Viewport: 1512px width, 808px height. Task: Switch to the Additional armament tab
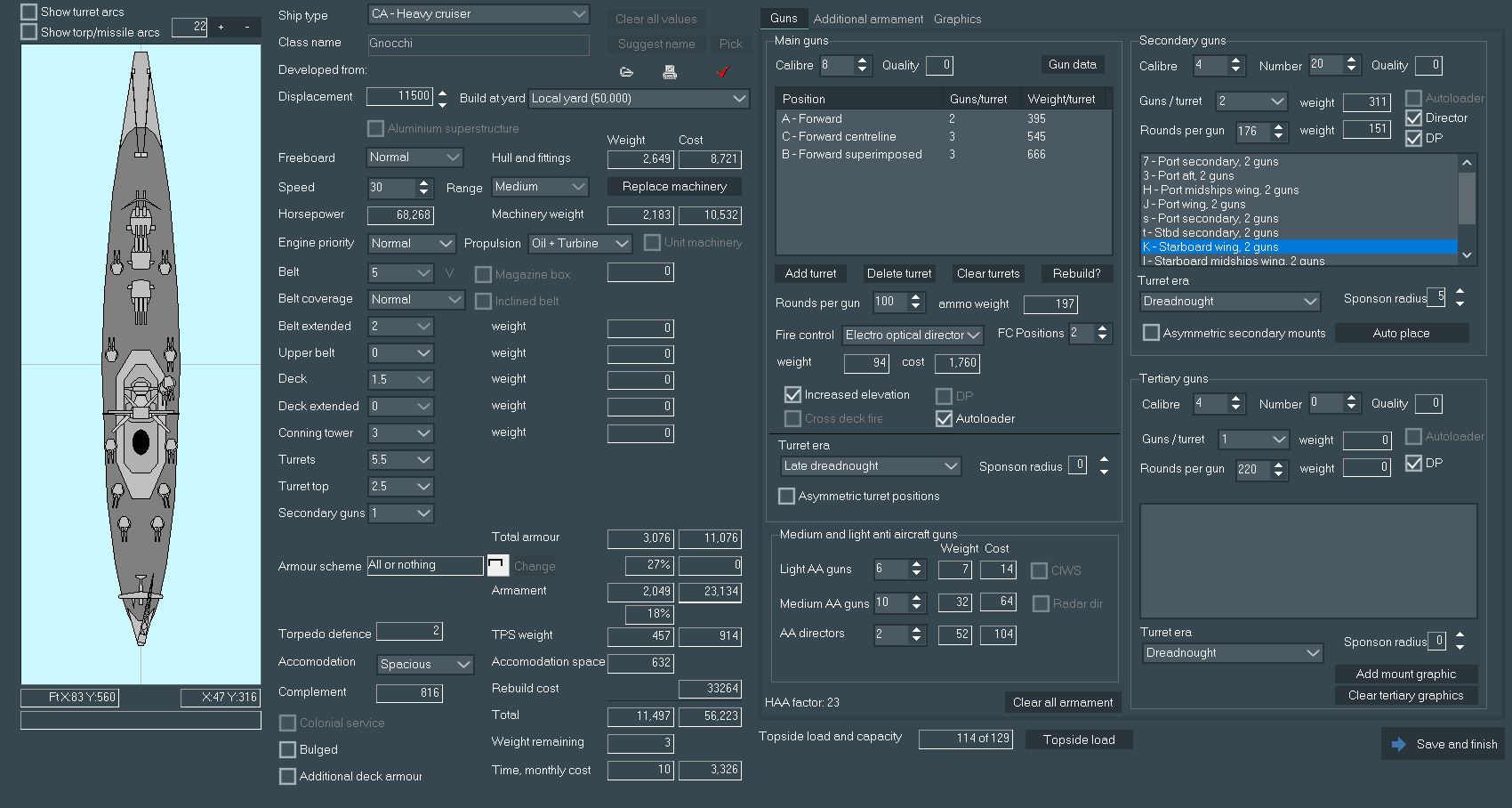(868, 19)
